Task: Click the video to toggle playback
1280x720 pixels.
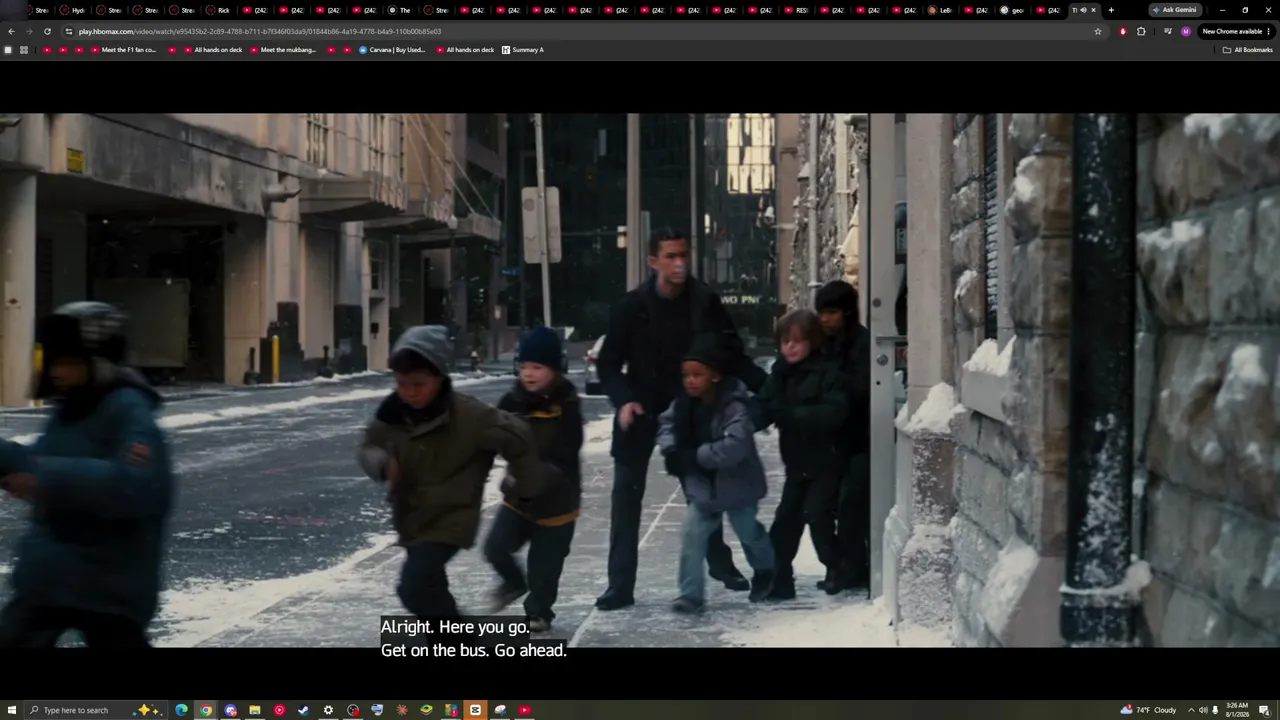Action: (640, 380)
